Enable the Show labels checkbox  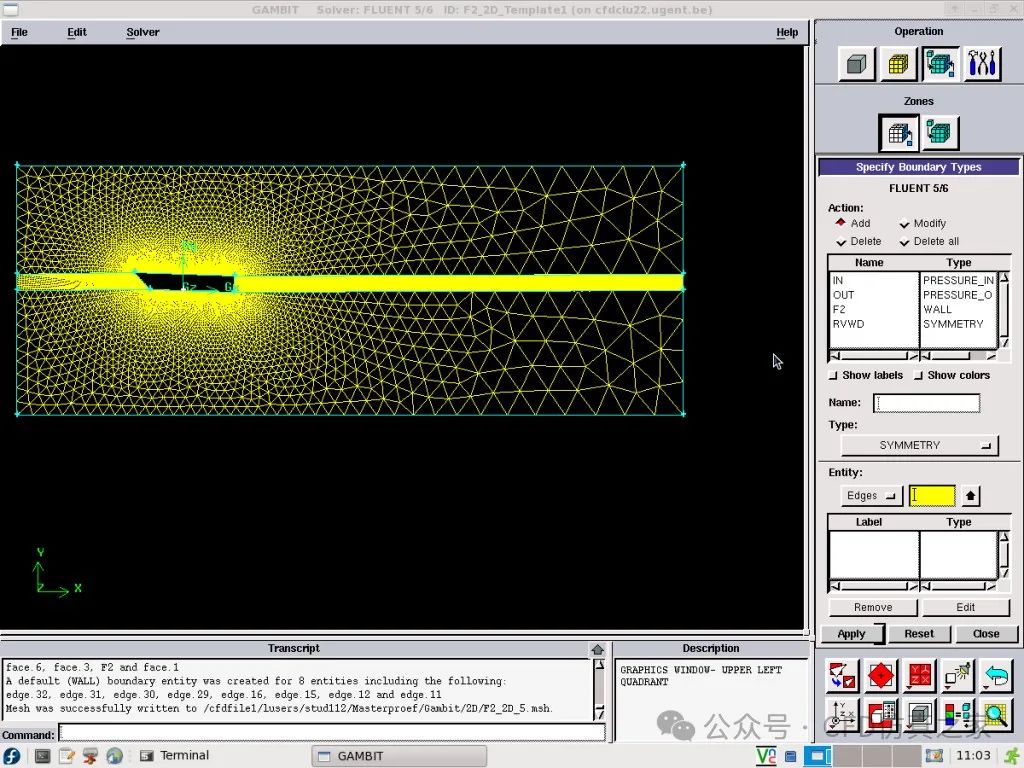pos(865,376)
